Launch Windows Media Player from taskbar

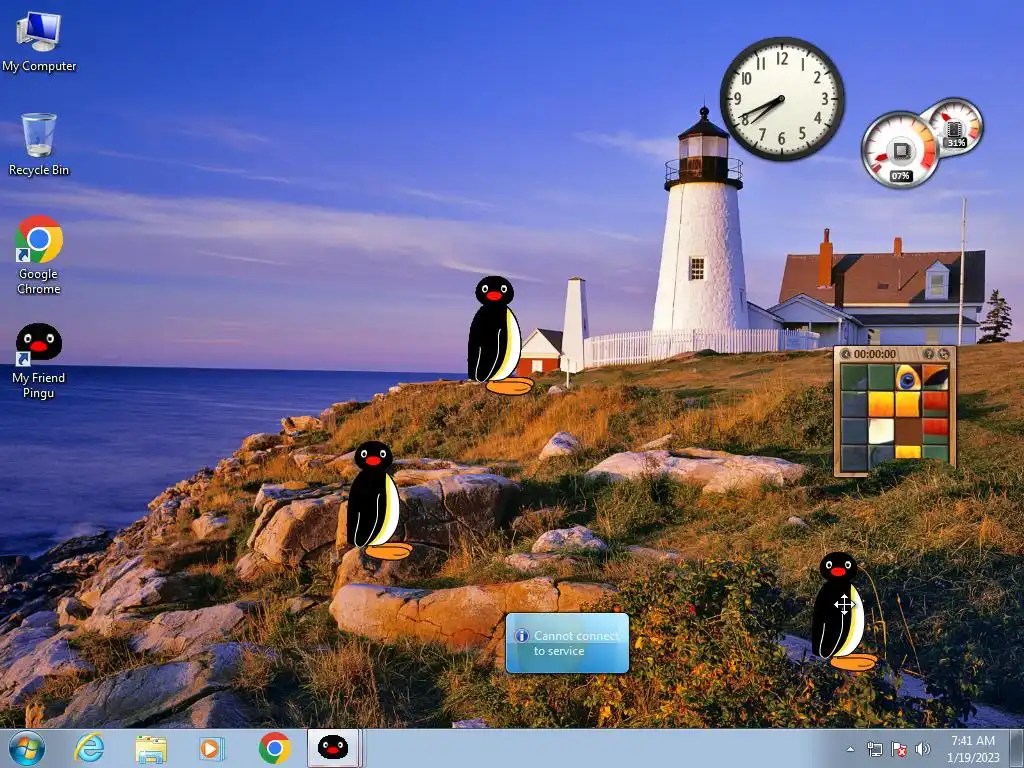[211, 748]
